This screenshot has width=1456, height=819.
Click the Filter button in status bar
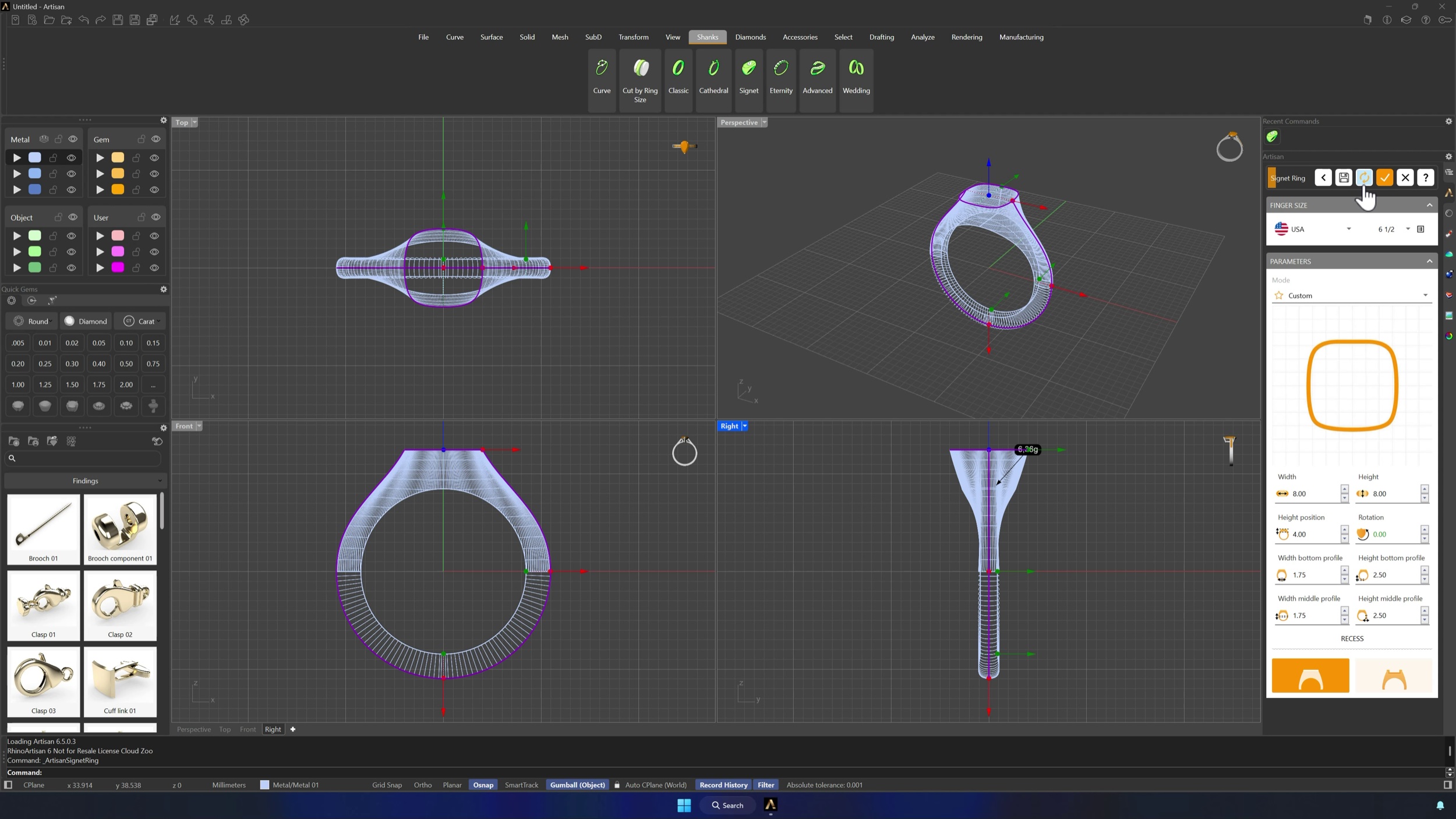[x=766, y=785]
